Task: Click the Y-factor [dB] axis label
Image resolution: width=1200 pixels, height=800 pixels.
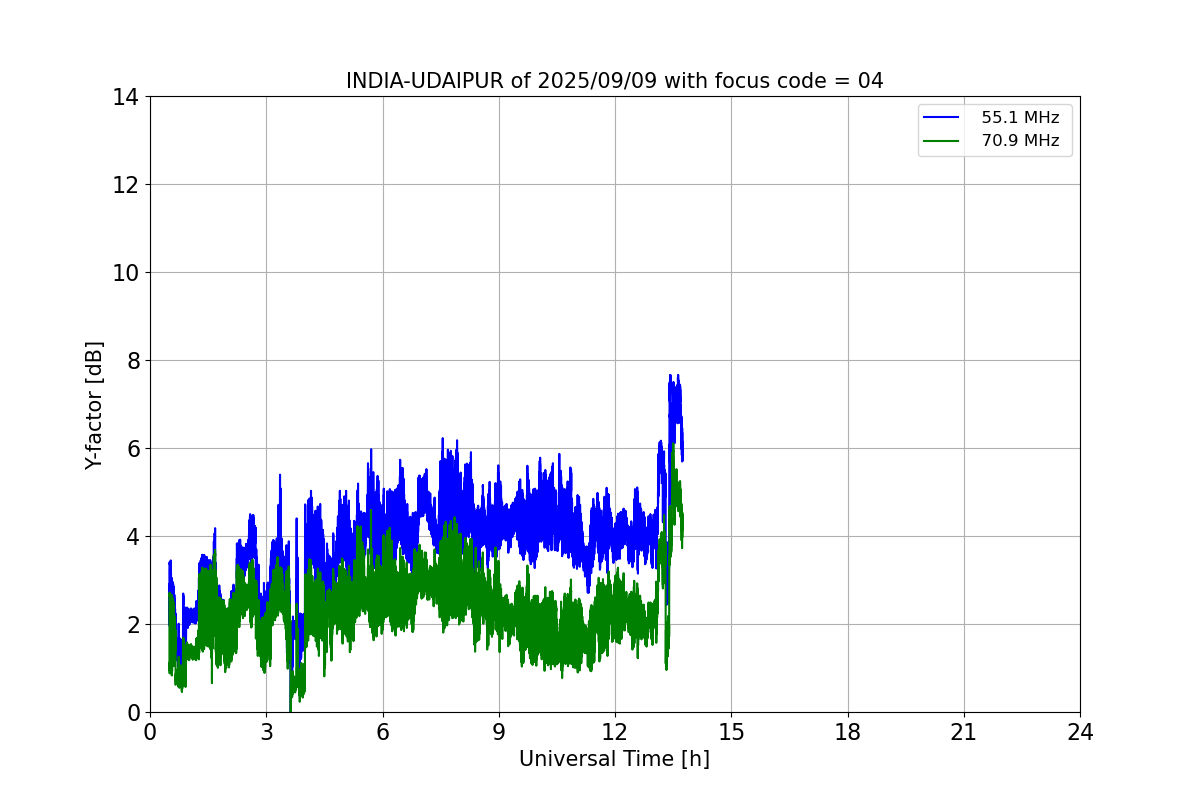Action: pyautogui.click(x=94, y=405)
